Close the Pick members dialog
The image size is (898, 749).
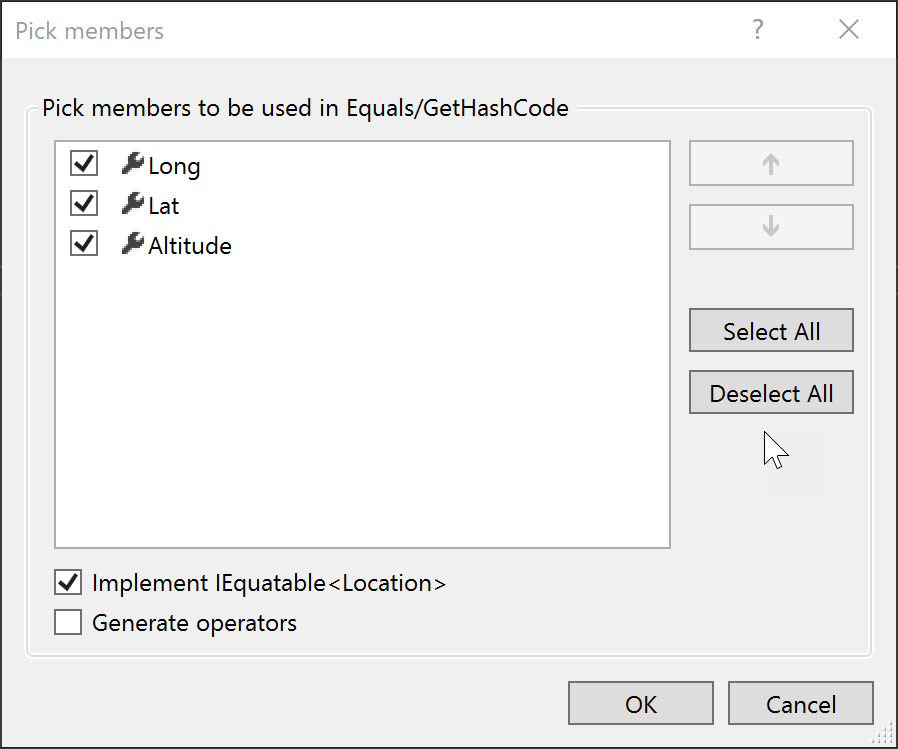pos(849,29)
